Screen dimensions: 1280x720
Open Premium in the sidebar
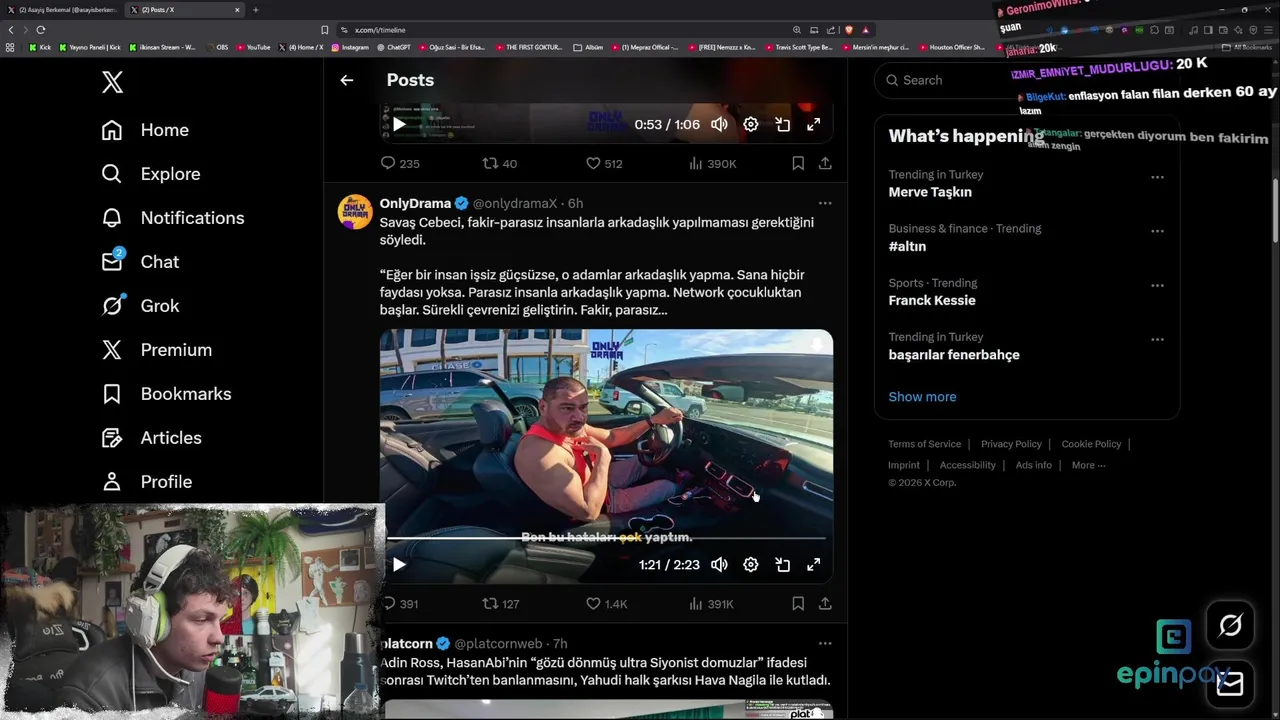(x=156, y=350)
